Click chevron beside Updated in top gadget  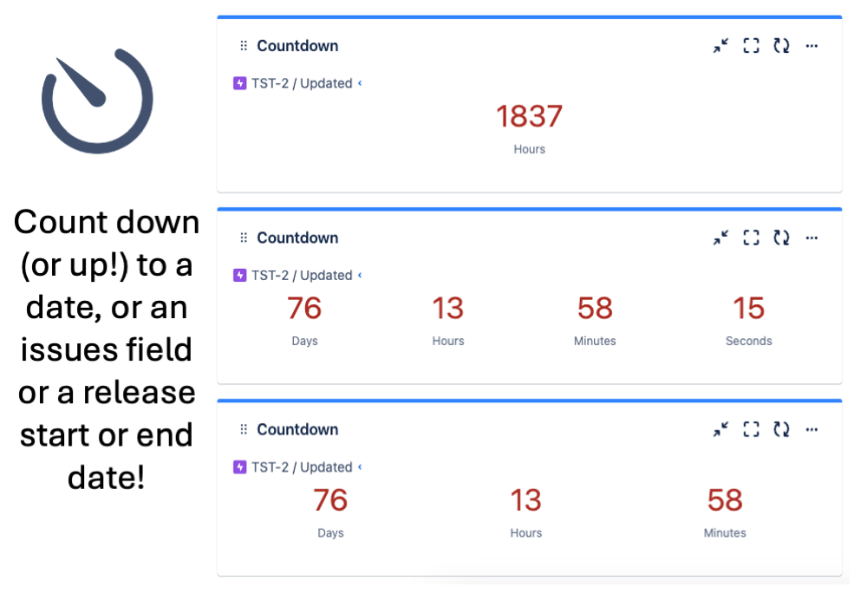click(360, 84)
